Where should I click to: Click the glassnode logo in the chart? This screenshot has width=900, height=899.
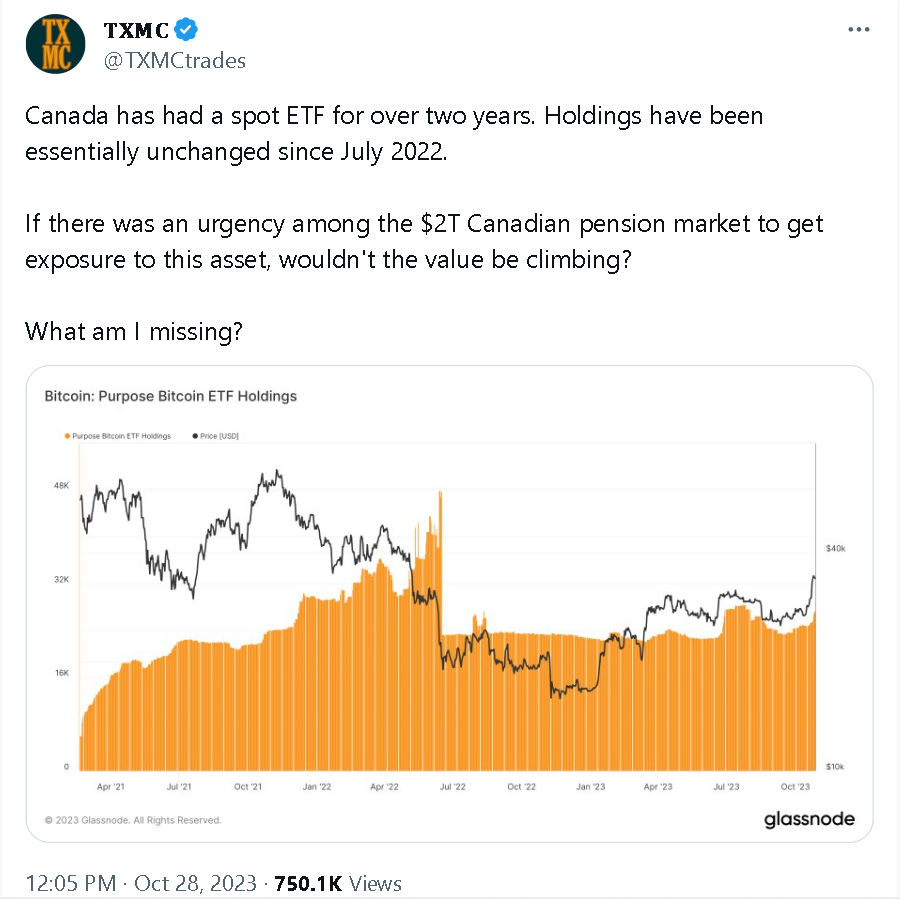809,820
